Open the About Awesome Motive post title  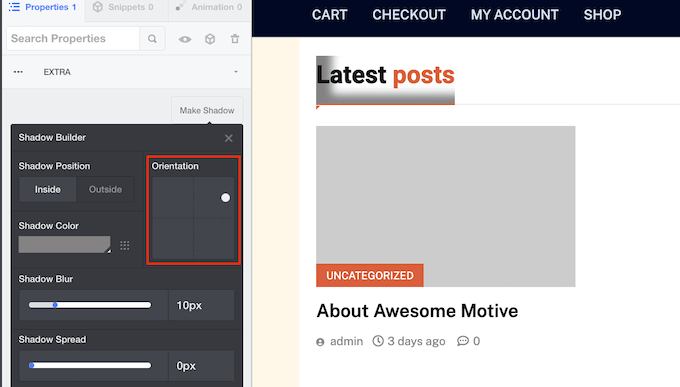(x=417, y=311)
